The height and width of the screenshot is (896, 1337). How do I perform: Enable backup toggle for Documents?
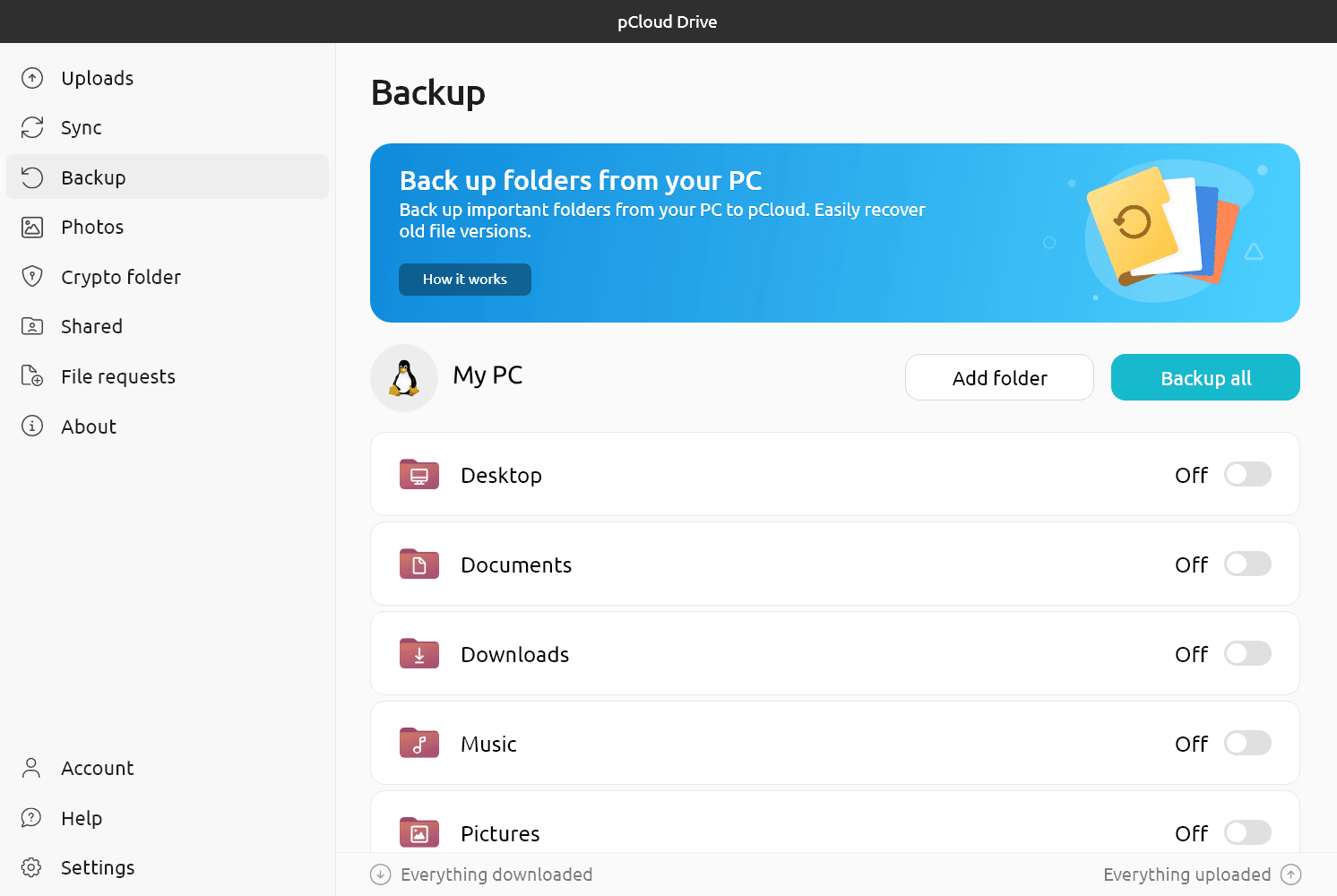[1247, 564]
